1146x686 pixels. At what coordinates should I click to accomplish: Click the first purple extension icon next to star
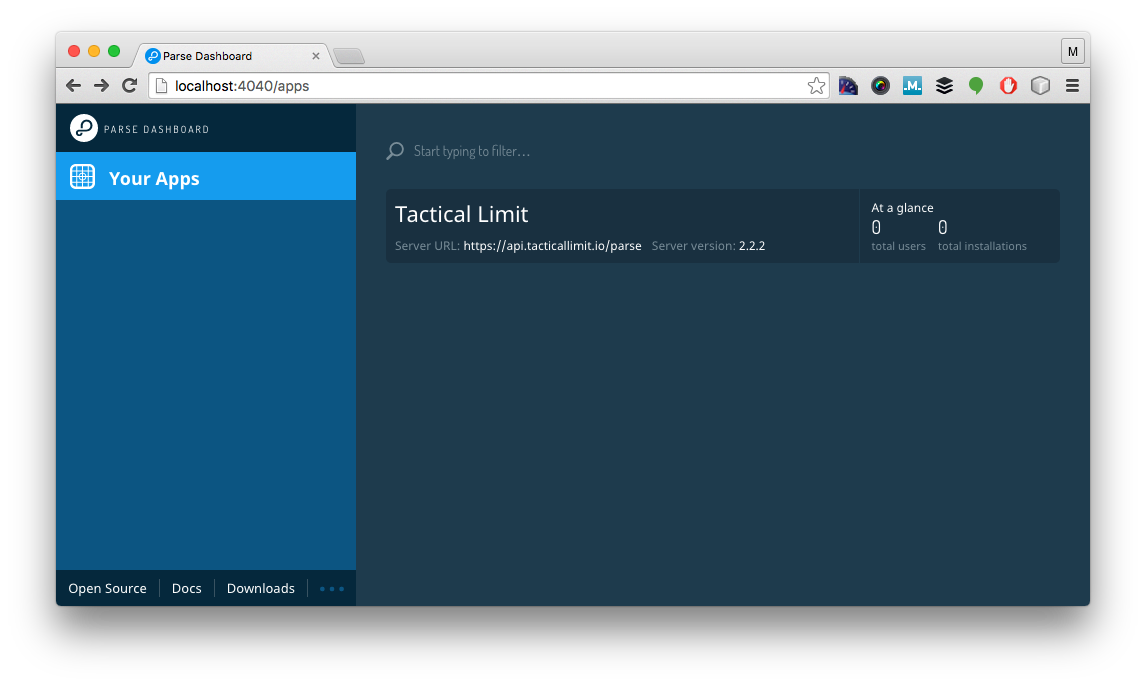click(848, 85)
